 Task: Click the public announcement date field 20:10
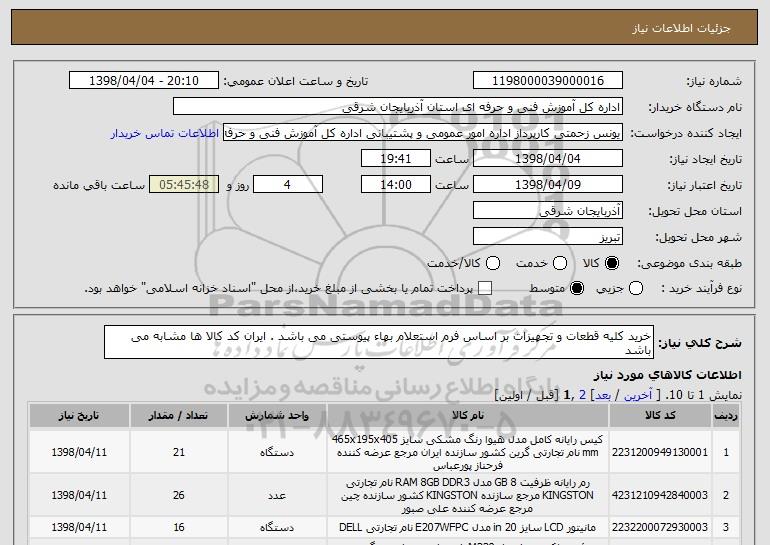(144, 81)
